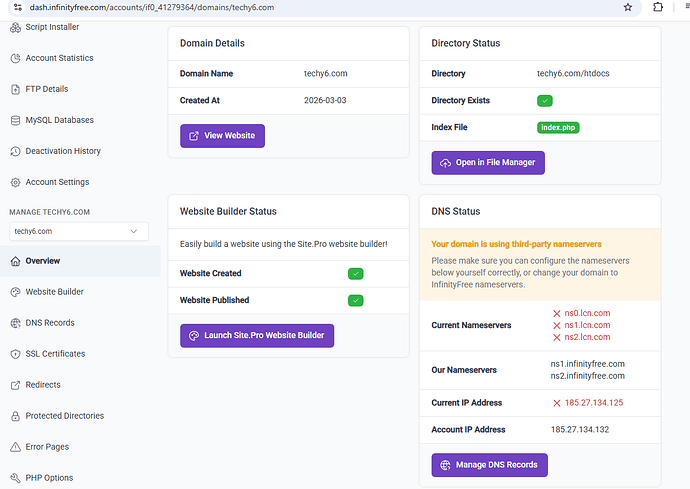This screenshot has height=489, width=690.
Task: Click the Deactivation History clock icon
Action: 15,151
